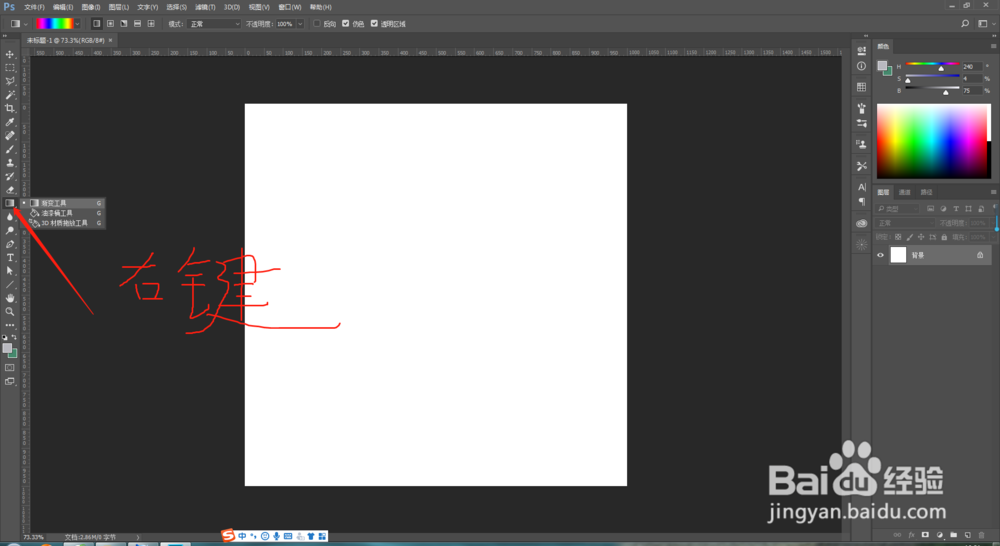Screen dimensions: 1000x546
Task: Select the Pen tool
Action: point(10,244)
